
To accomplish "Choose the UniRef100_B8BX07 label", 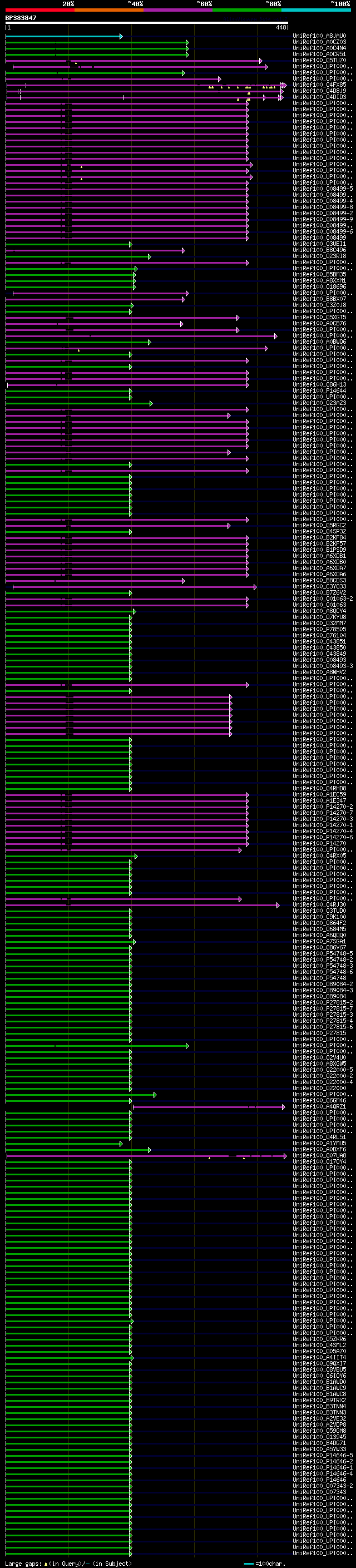I will (319, 299).
